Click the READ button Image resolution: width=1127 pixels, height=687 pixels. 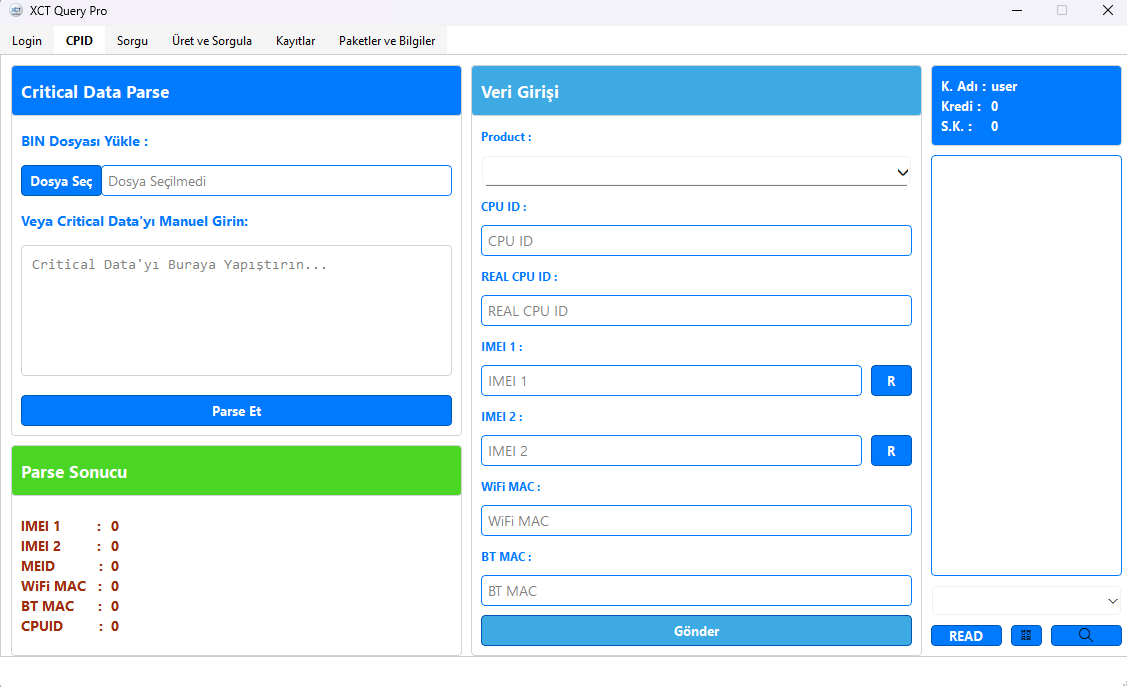pos(965,636)
